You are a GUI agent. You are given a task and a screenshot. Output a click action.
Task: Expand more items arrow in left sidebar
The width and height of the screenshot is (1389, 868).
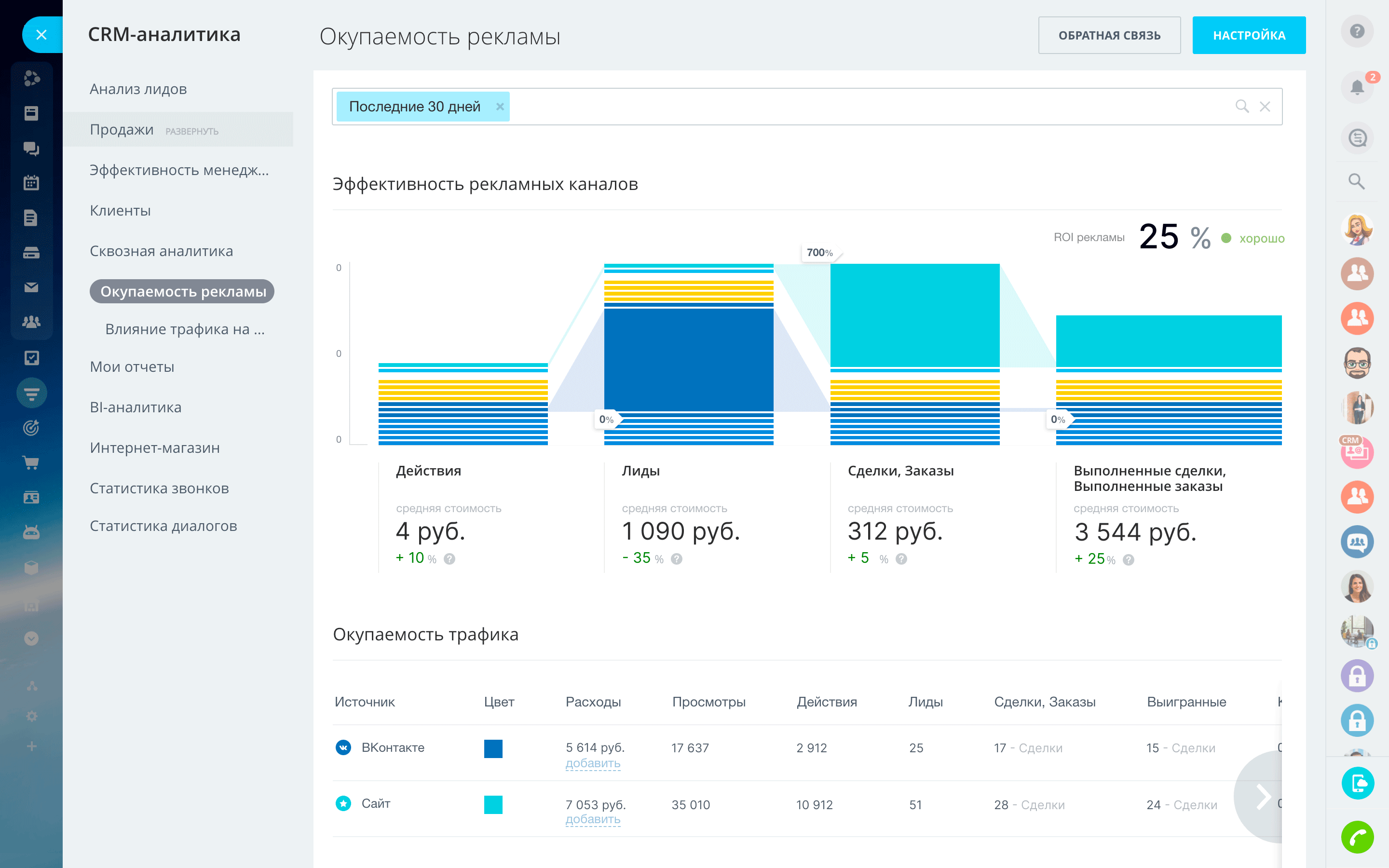point(31,638)
